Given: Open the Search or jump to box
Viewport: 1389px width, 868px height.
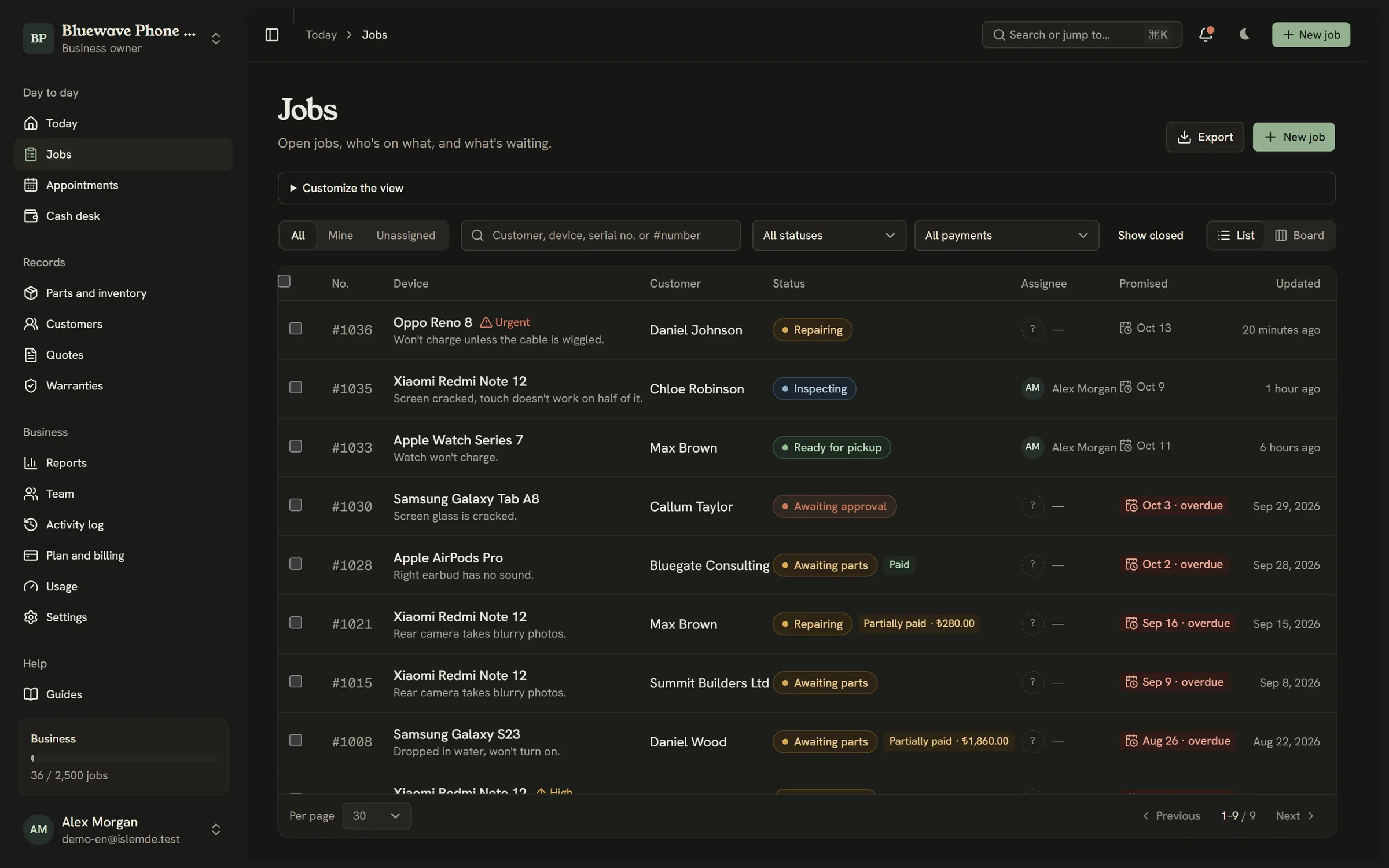Looking at the screenshot, I should tap(1081, 35).
